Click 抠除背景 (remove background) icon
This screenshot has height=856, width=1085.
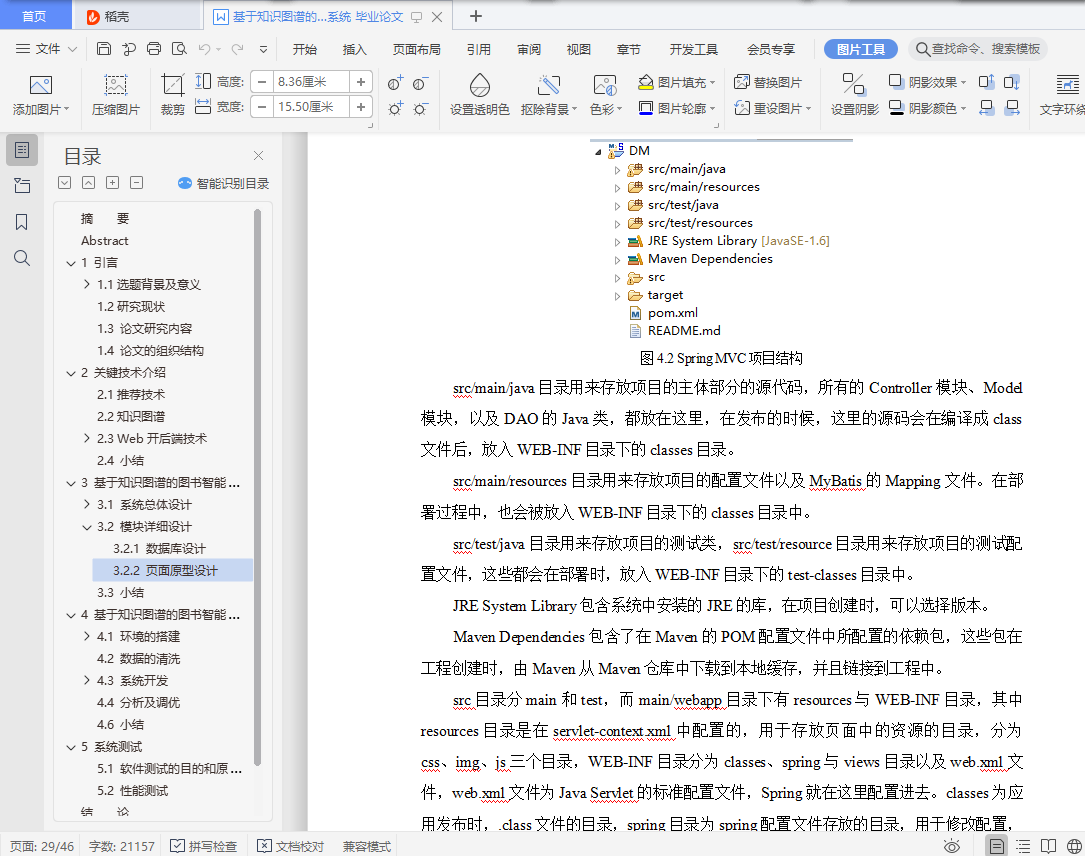(549, 86)
